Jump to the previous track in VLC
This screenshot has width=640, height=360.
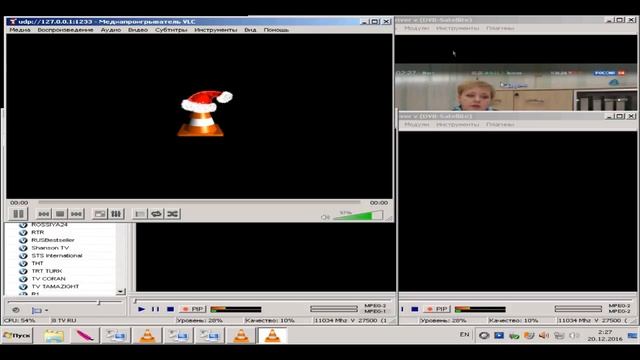click(x=44, y=214)
